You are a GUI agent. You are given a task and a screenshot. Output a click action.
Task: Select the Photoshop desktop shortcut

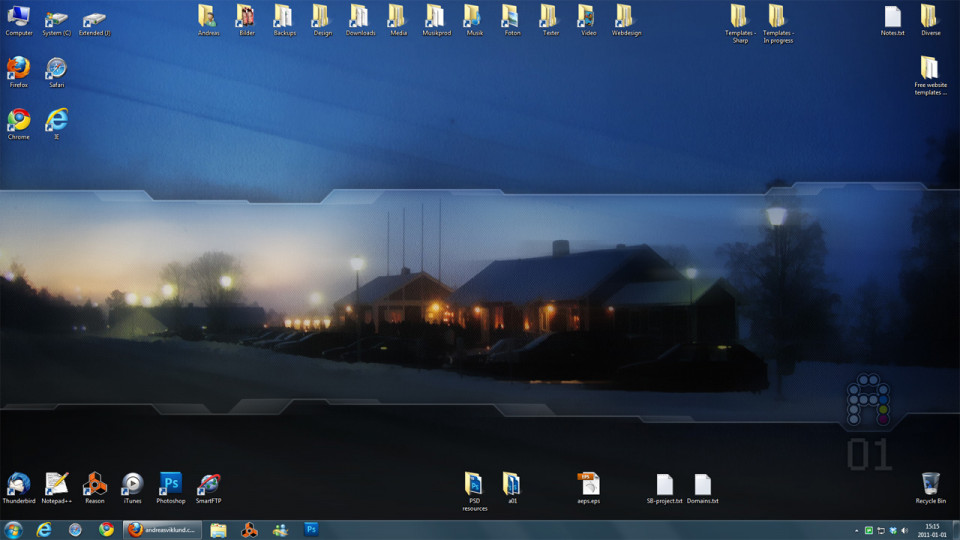click(x=170, y=488)
